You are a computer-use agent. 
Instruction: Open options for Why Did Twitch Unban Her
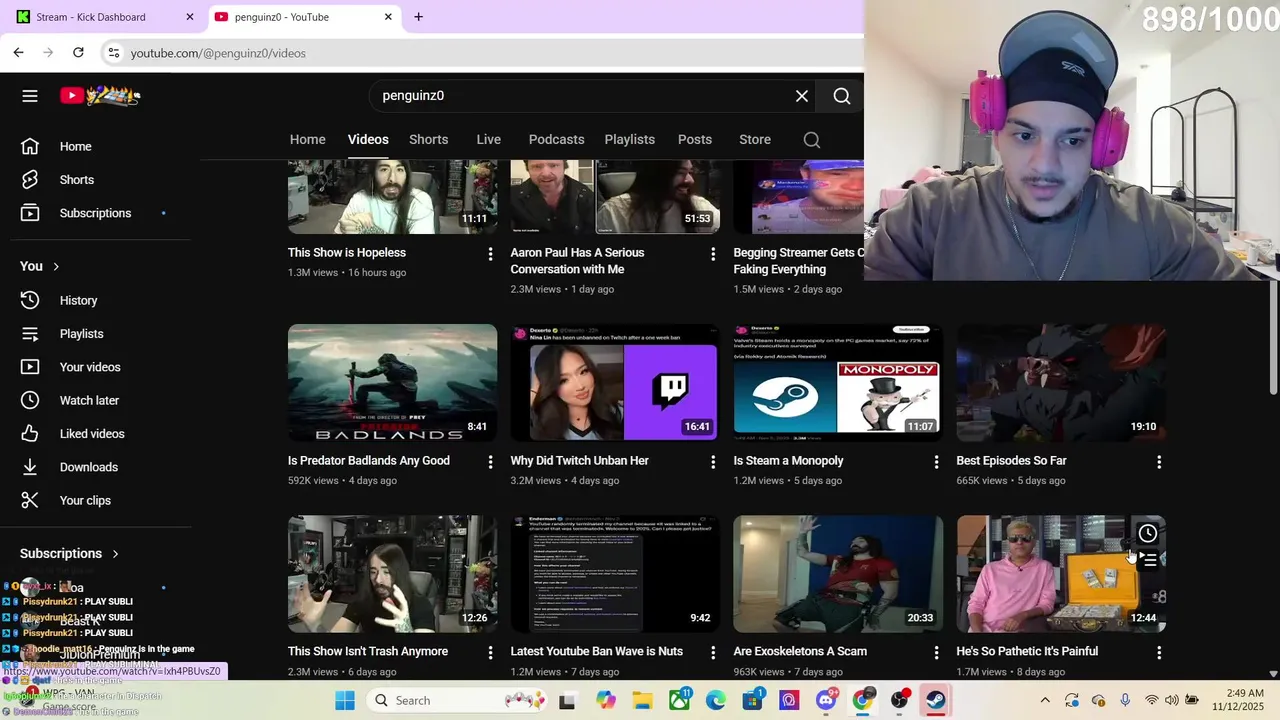[x=713, y=462]
